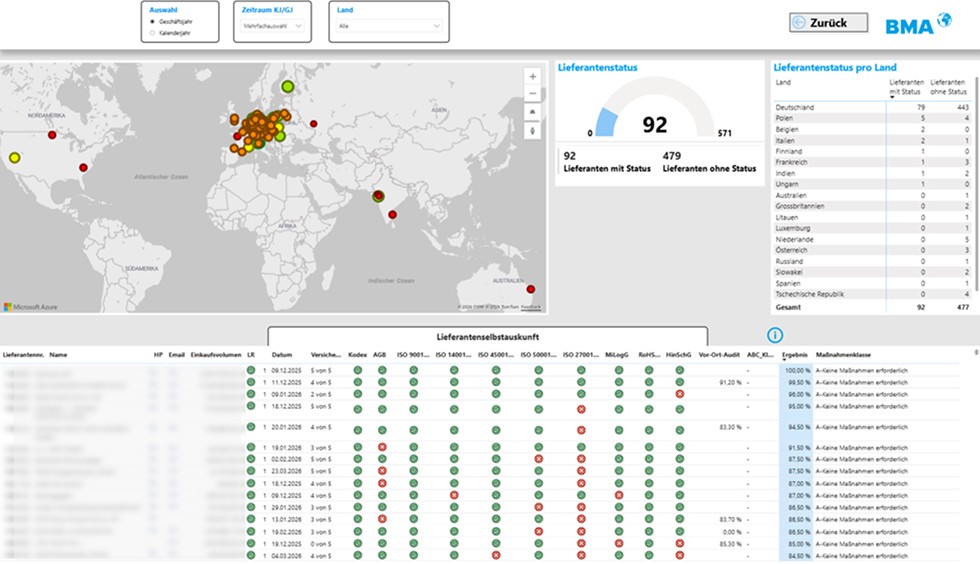This screenshot has width=980, height=564.
Task: Click green RoHS icon in 23.03.2026 row
Action: [649, 471]
